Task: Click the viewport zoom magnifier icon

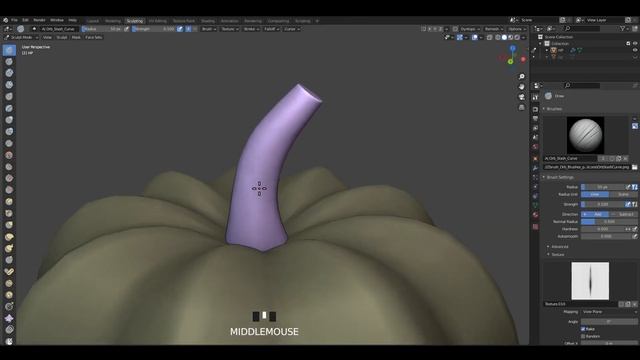Action: pyautogui.click(x=522, y=77)
